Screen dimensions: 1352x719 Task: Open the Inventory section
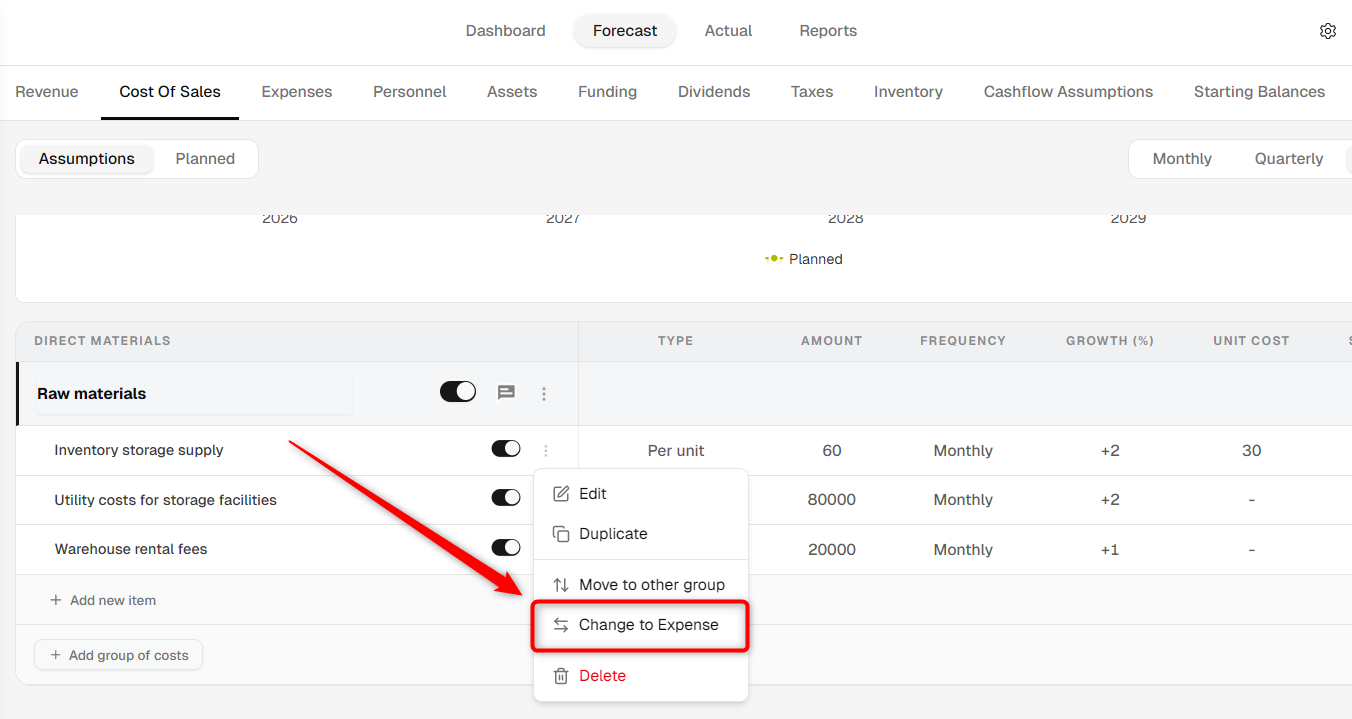908,92
